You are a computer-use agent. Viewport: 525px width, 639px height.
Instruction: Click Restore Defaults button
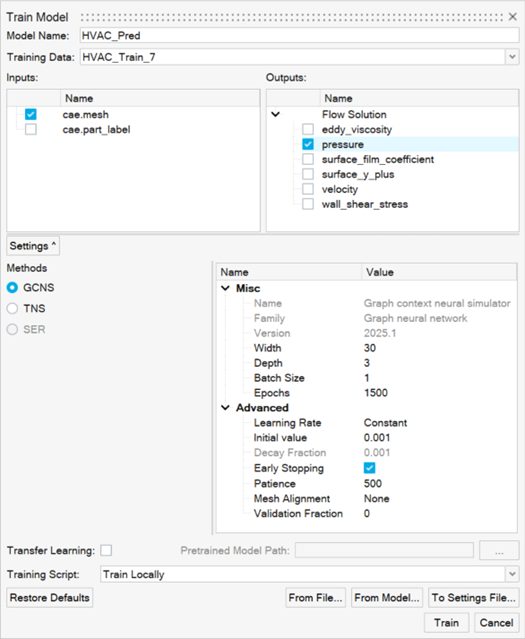tap(50, 598)
